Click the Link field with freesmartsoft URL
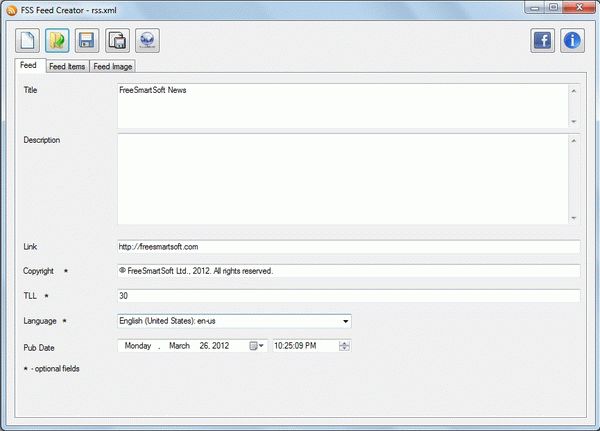Viewport: 600px width, 431px height. coord(349,247)
